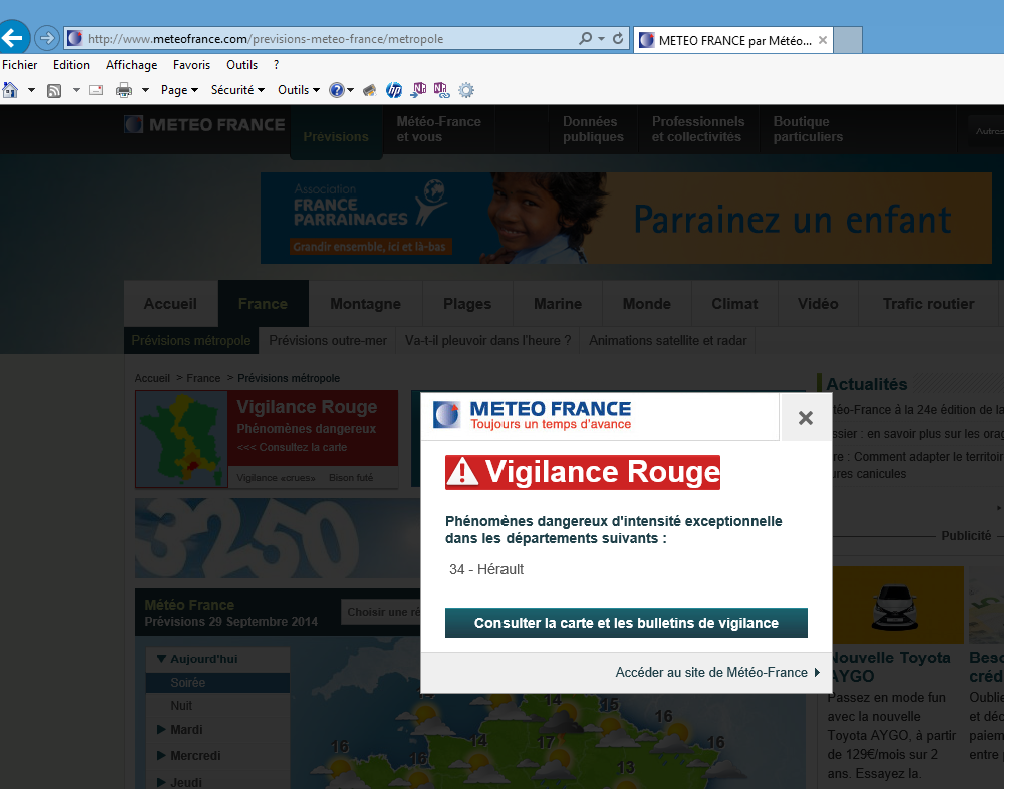Click the gear settings icon in toolbar

[x=466, y=90]
